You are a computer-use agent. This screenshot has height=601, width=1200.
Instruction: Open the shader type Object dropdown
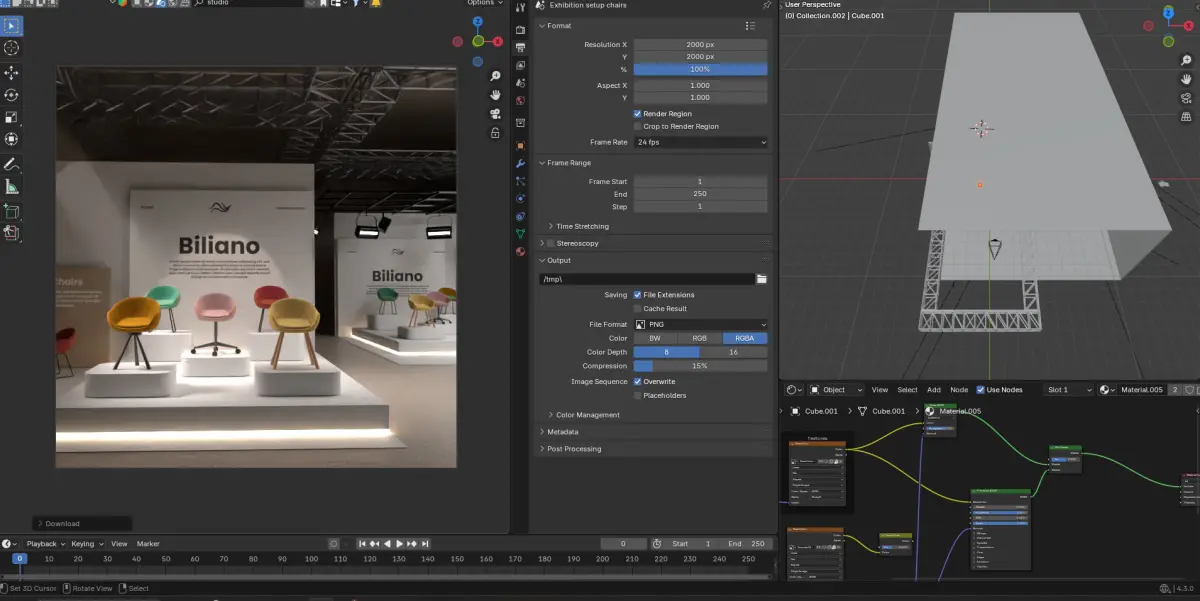pyautogui.click(x=838, y=389)
